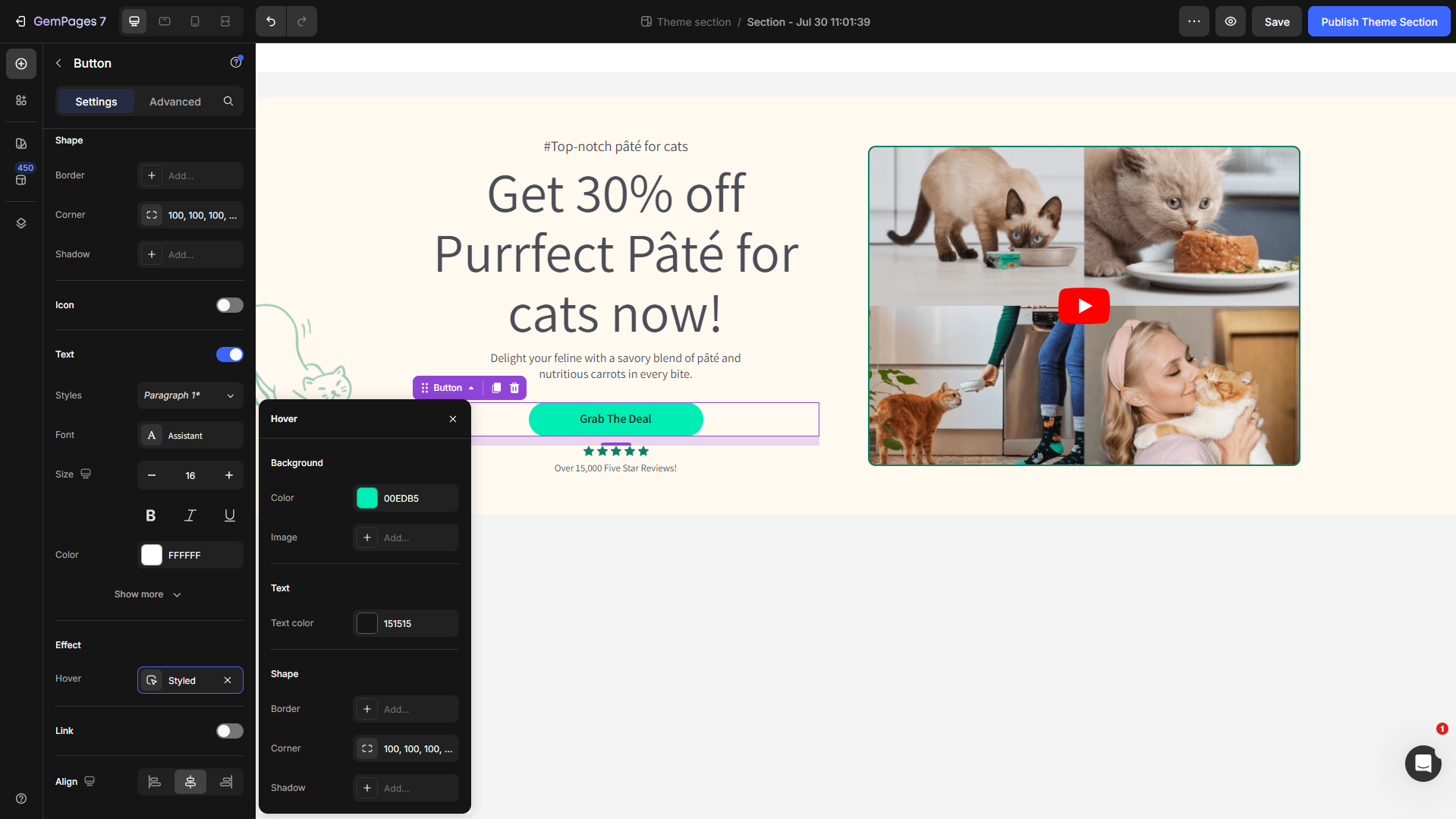The height and width of the screenshot is (819, 1456).
Task: Open the Assistant font selector
Action: coord(190,435)
